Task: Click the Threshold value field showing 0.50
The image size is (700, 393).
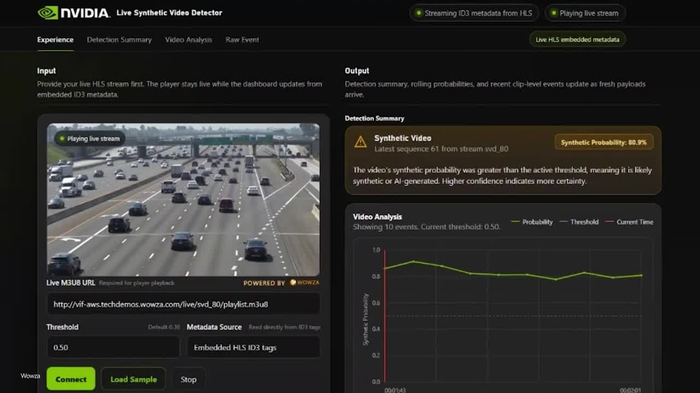Action: pos(113,347)
